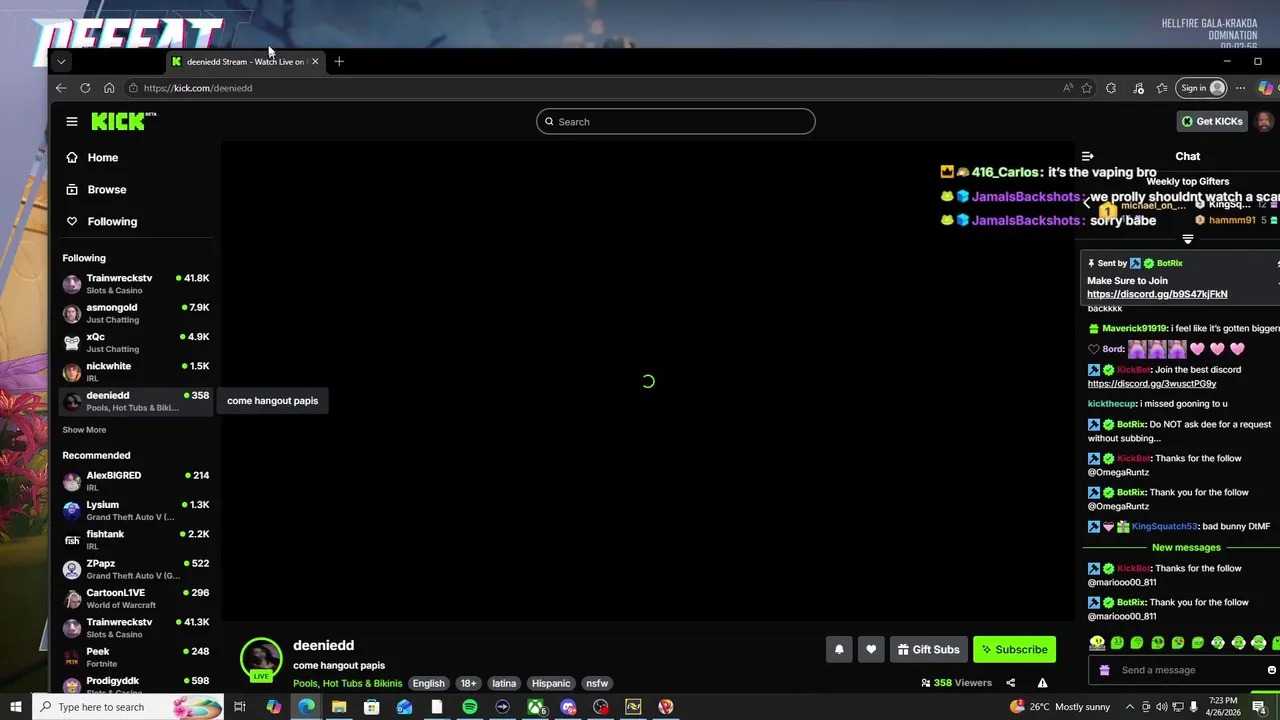Viewport: 1280px width, 720px height.
Task: Click the New messages divider in chat
Action: point(1186,548)
